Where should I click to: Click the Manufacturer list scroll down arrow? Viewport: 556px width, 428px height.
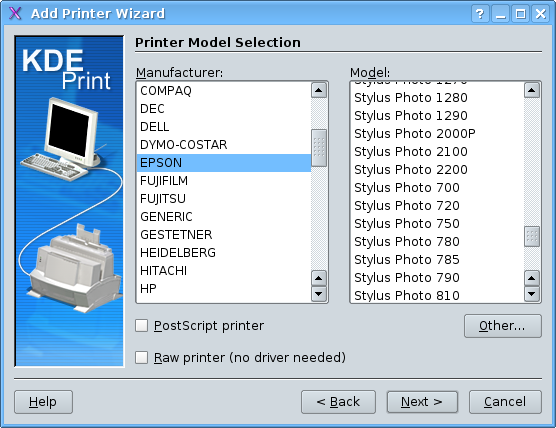pos(319,294)
